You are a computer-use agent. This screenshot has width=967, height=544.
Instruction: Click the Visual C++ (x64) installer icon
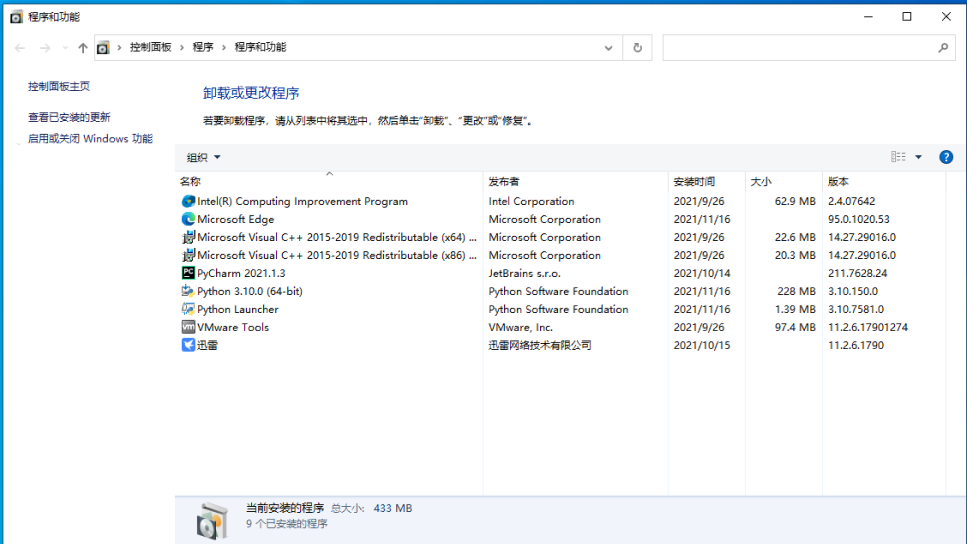tap(188, 237)
